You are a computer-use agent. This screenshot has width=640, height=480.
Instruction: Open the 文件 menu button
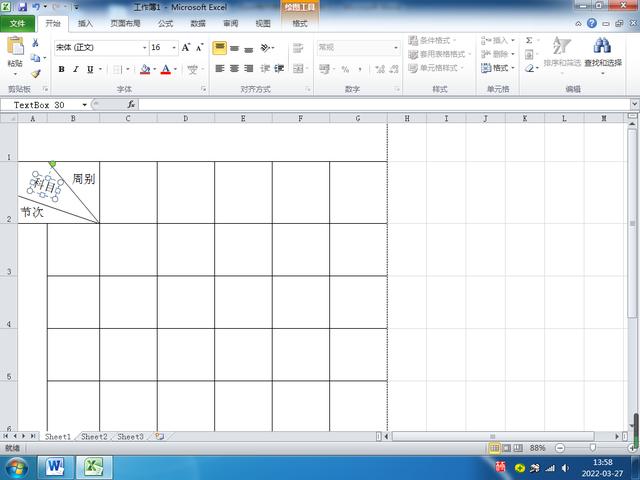tap(17, 23)
